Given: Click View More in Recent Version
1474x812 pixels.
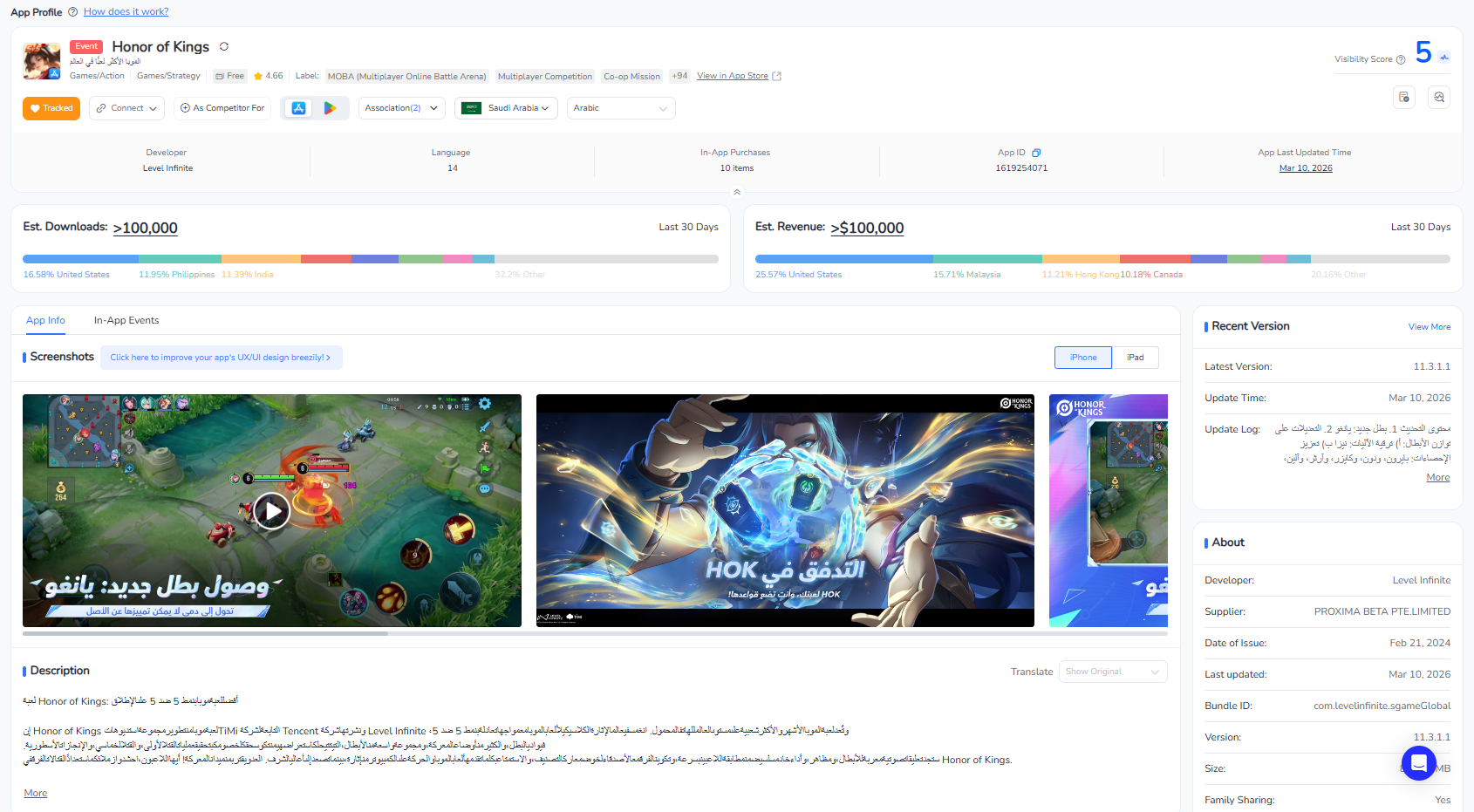Looking at the screenshot, I should tap(1429, 327).
